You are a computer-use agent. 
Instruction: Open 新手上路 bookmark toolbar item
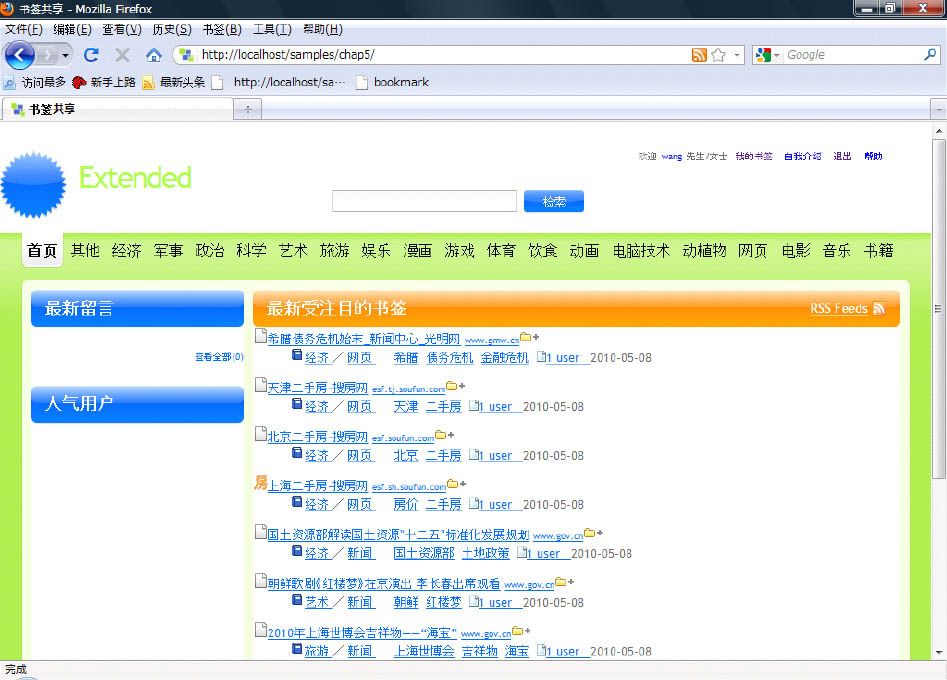point(103,82)
